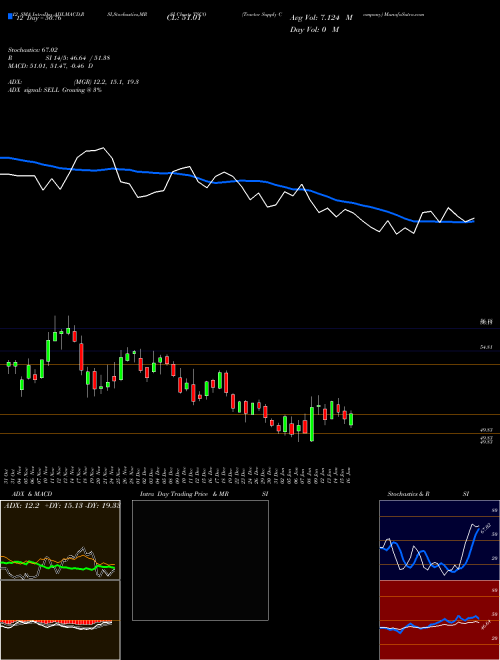500x660 pixels.
Task: Click the top '49.83' price level label
Action: pyautogui.click(x=486, y=430)
